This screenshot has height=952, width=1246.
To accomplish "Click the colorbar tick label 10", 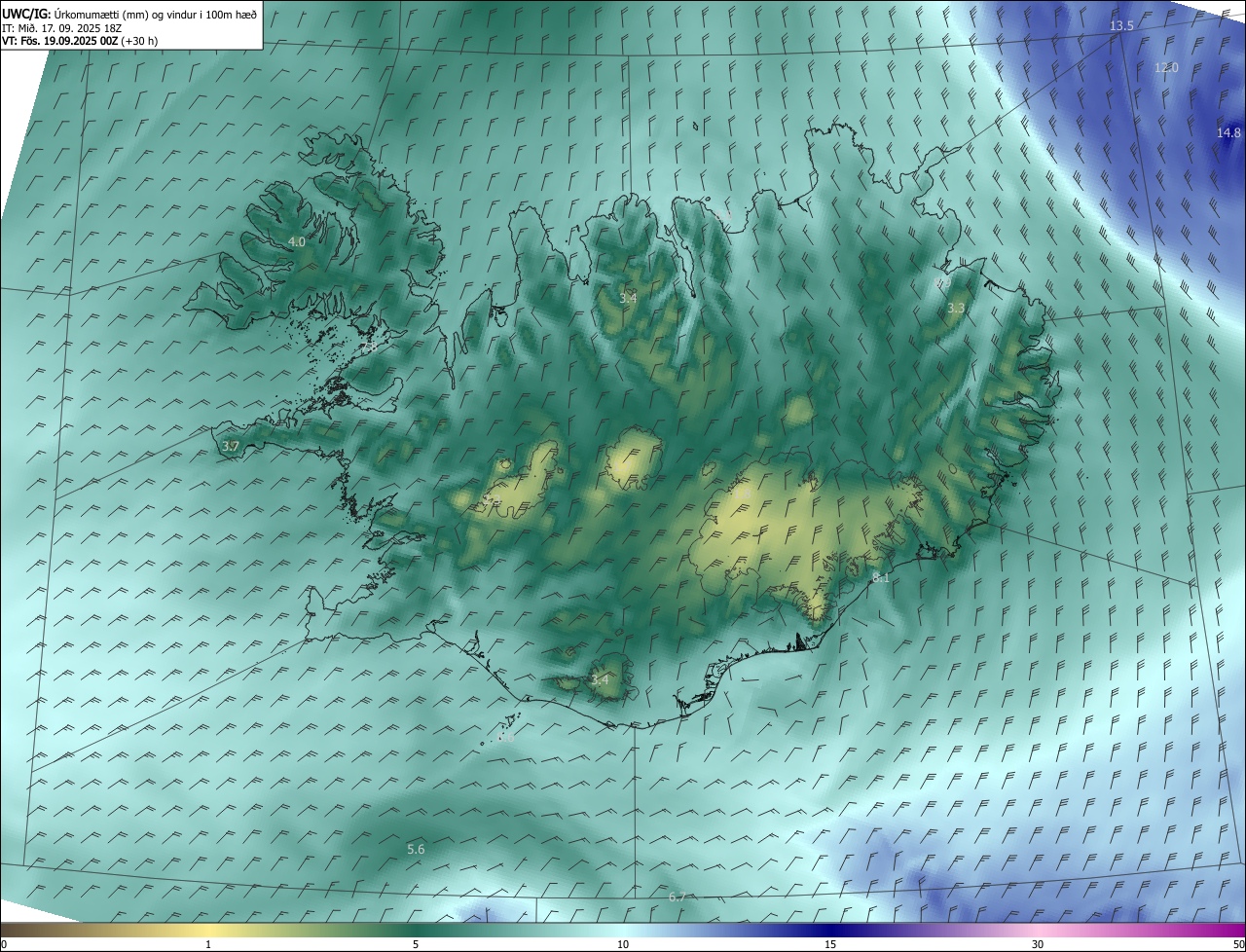I will pyautogui.click(x=623, y=944).
